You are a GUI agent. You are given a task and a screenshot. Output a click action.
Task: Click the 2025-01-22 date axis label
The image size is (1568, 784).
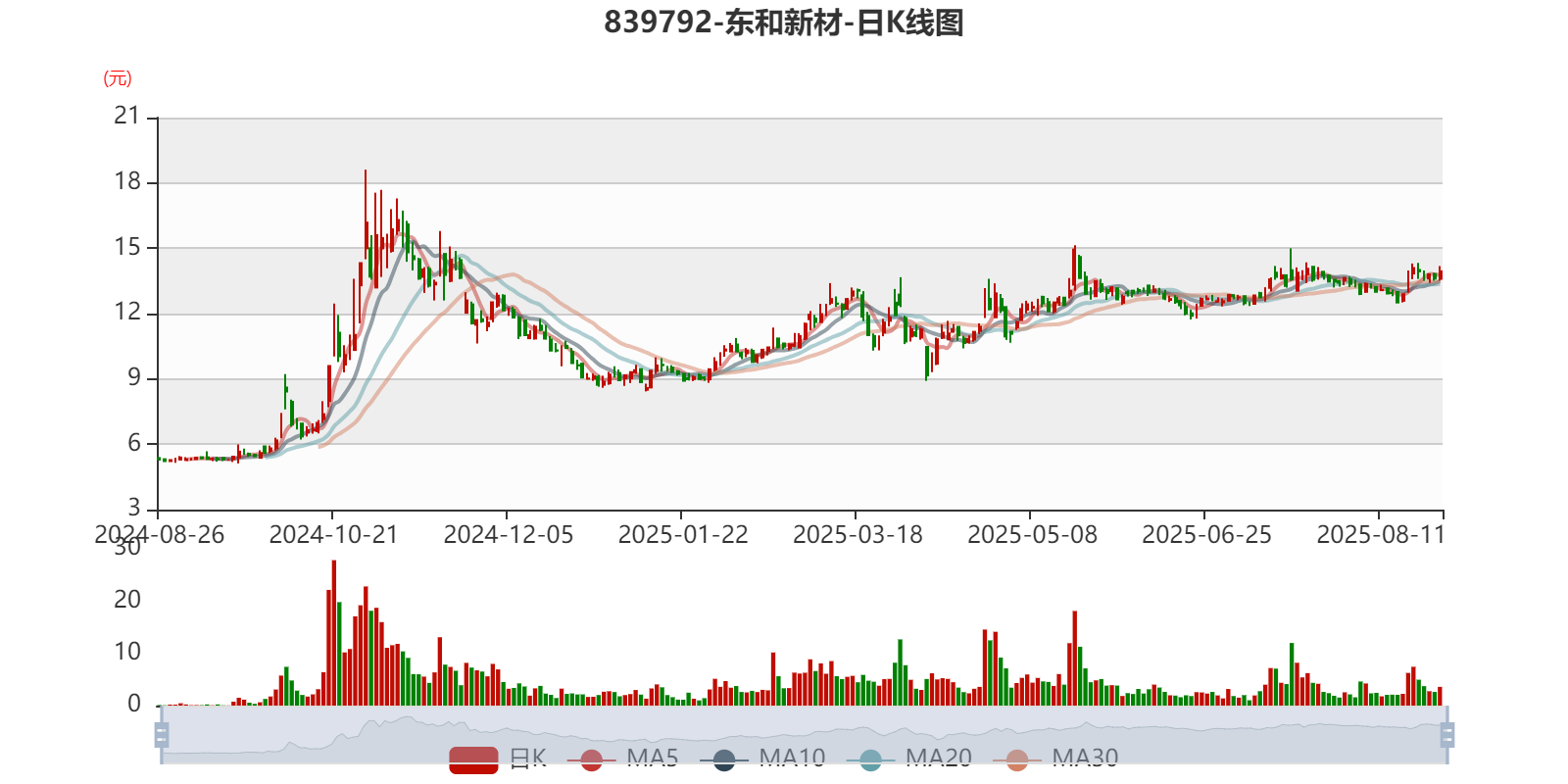coord(682,535)
